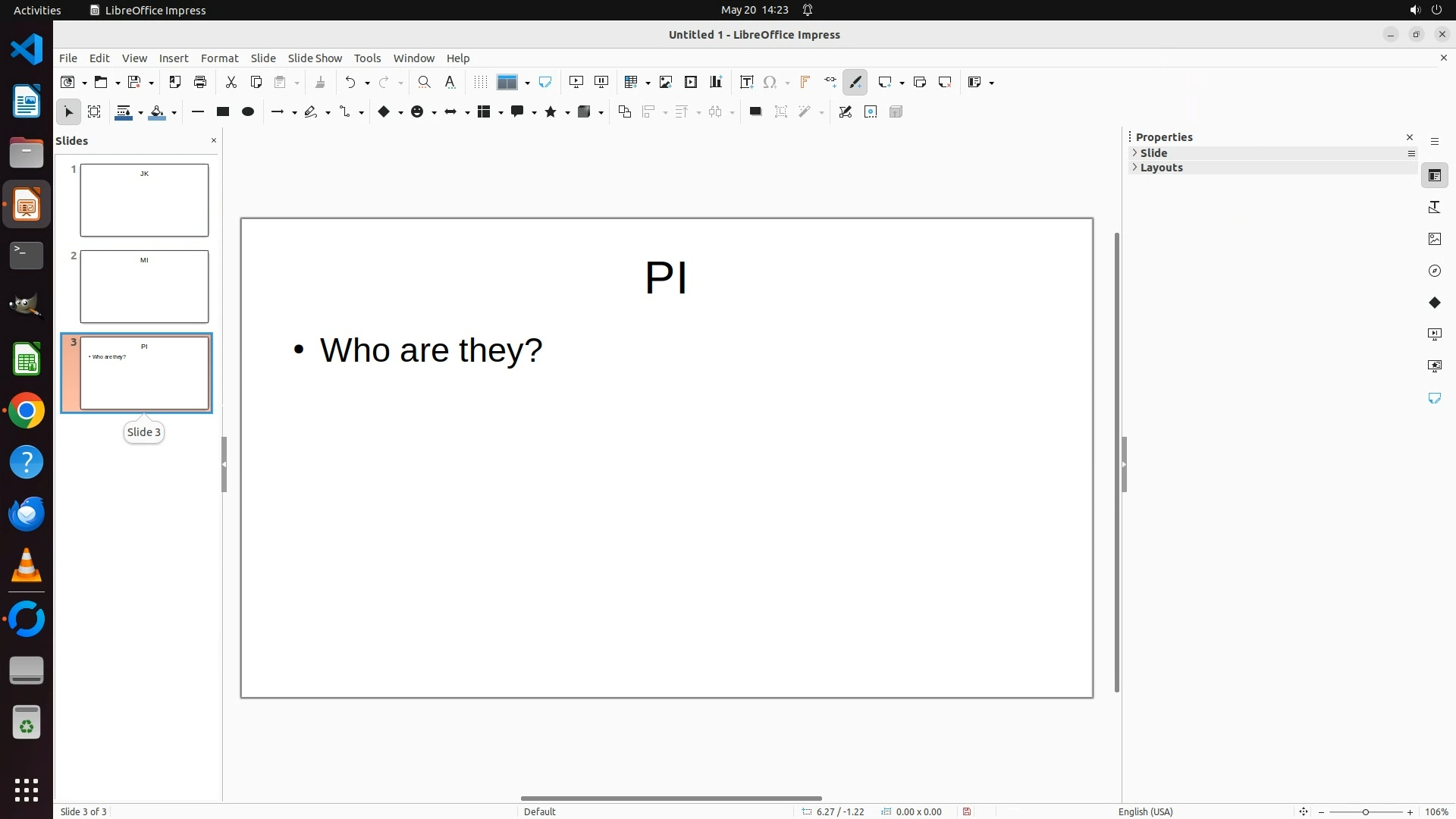Viewport: 1456px width, 819px height.
Task: Open the Format menu
Action: click(219, 58)
